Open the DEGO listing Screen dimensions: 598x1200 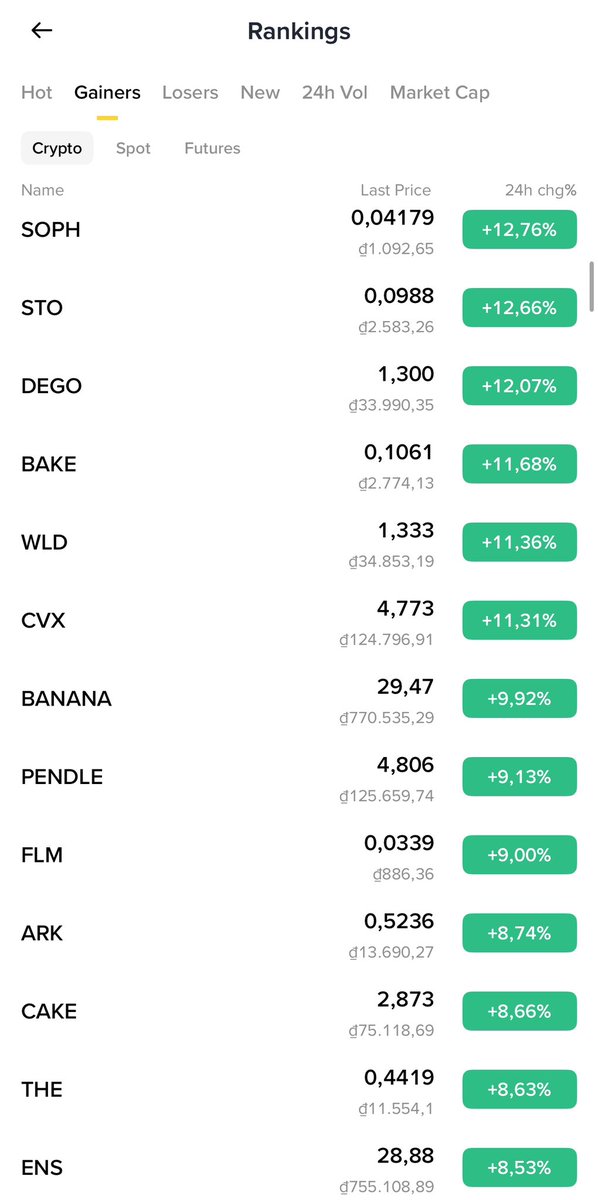(x=299, y=386)
